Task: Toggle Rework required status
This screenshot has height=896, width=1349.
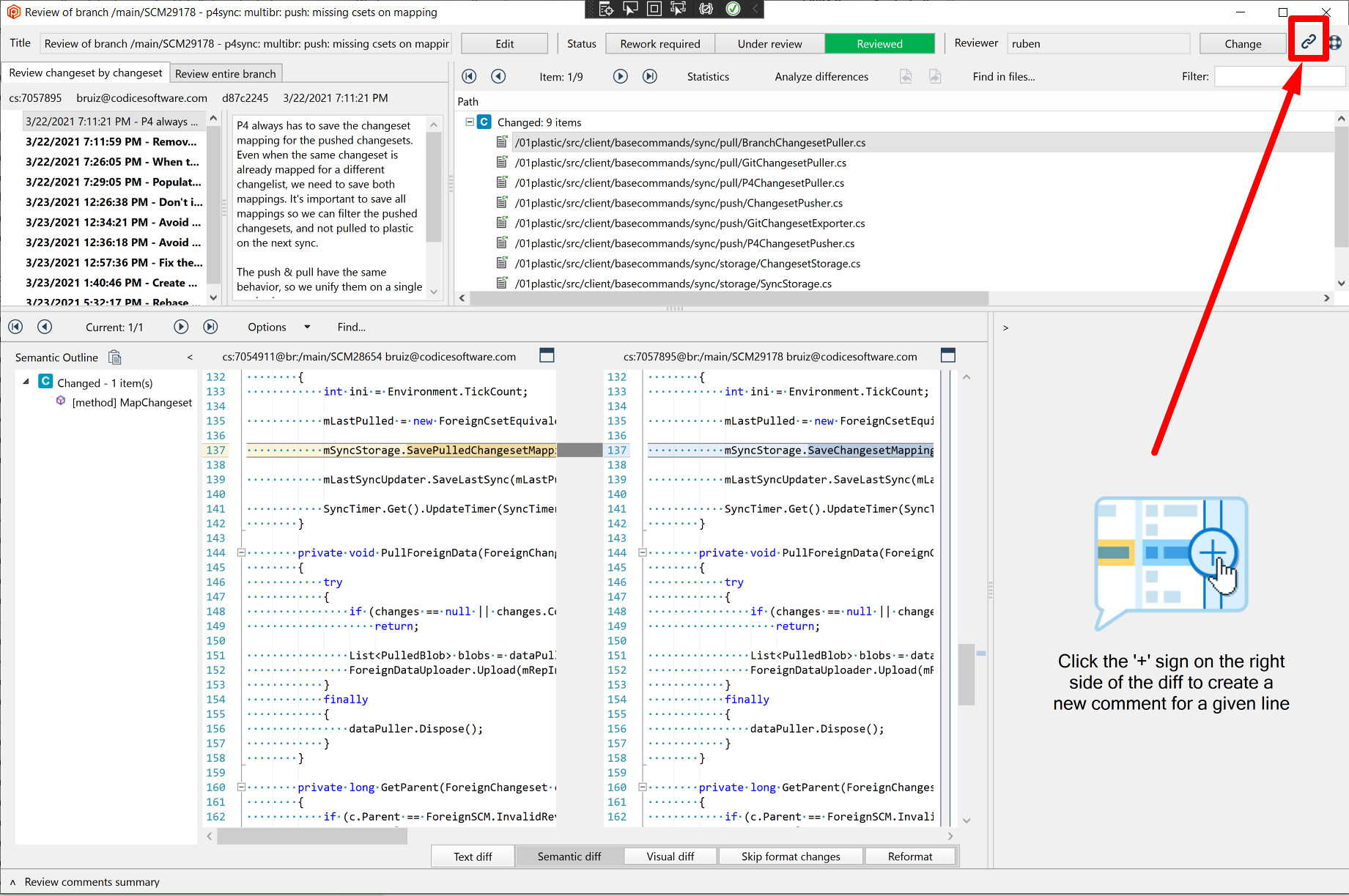Action: coord(659,43)
